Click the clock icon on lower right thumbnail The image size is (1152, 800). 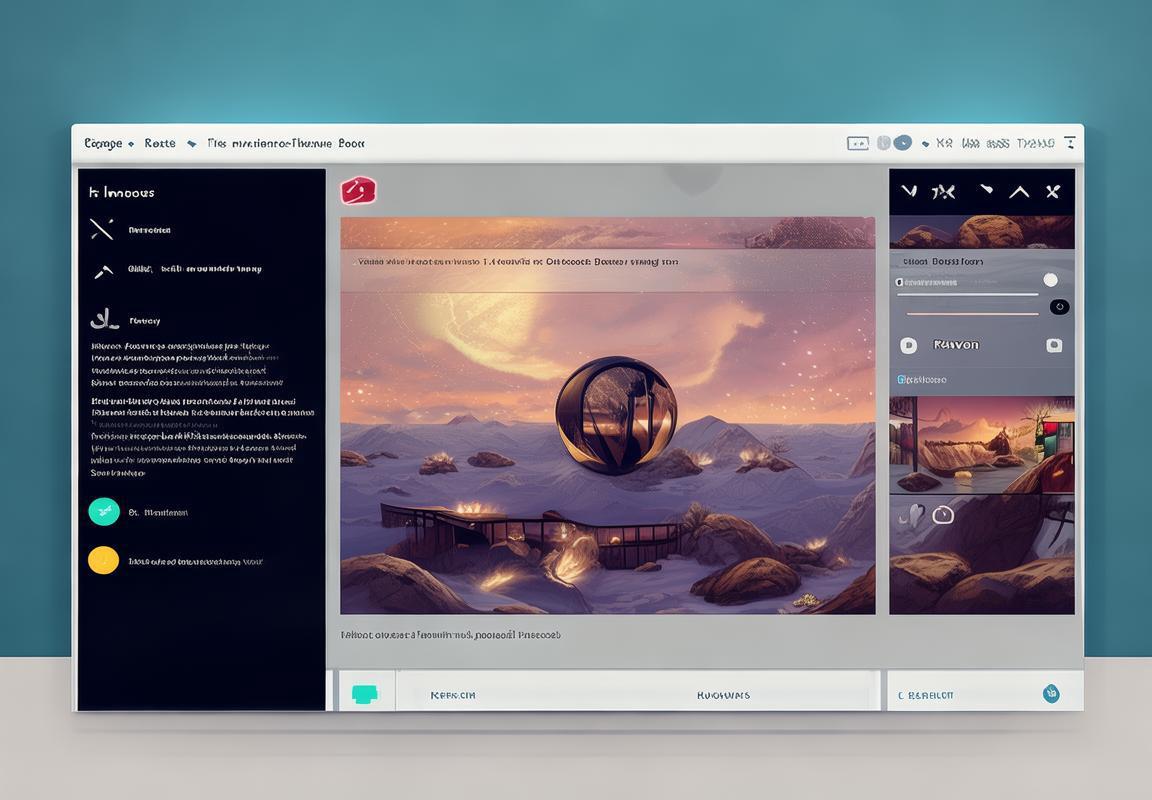point(942,515)
